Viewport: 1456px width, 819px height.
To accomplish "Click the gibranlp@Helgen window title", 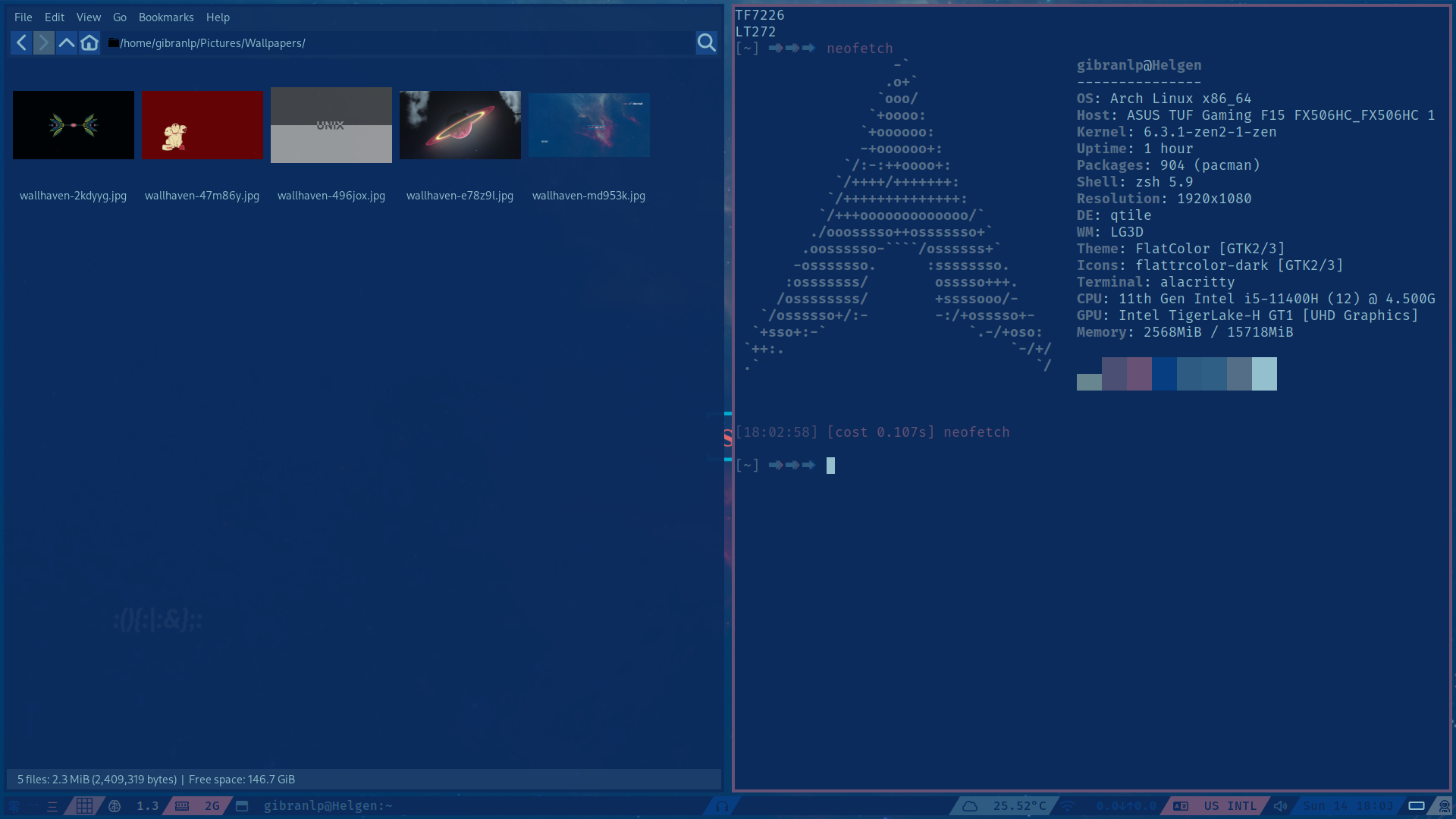I will [328, 806].
